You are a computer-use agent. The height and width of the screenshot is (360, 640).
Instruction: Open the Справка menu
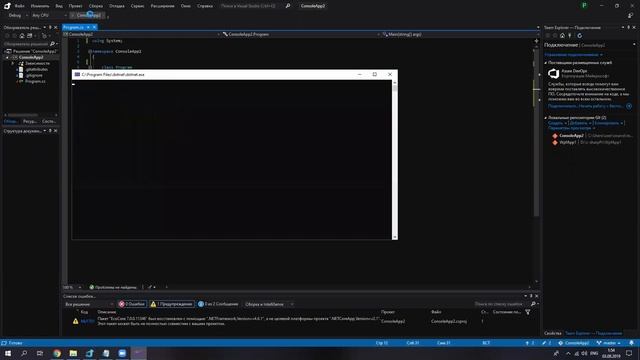click(x=205, y=6)
